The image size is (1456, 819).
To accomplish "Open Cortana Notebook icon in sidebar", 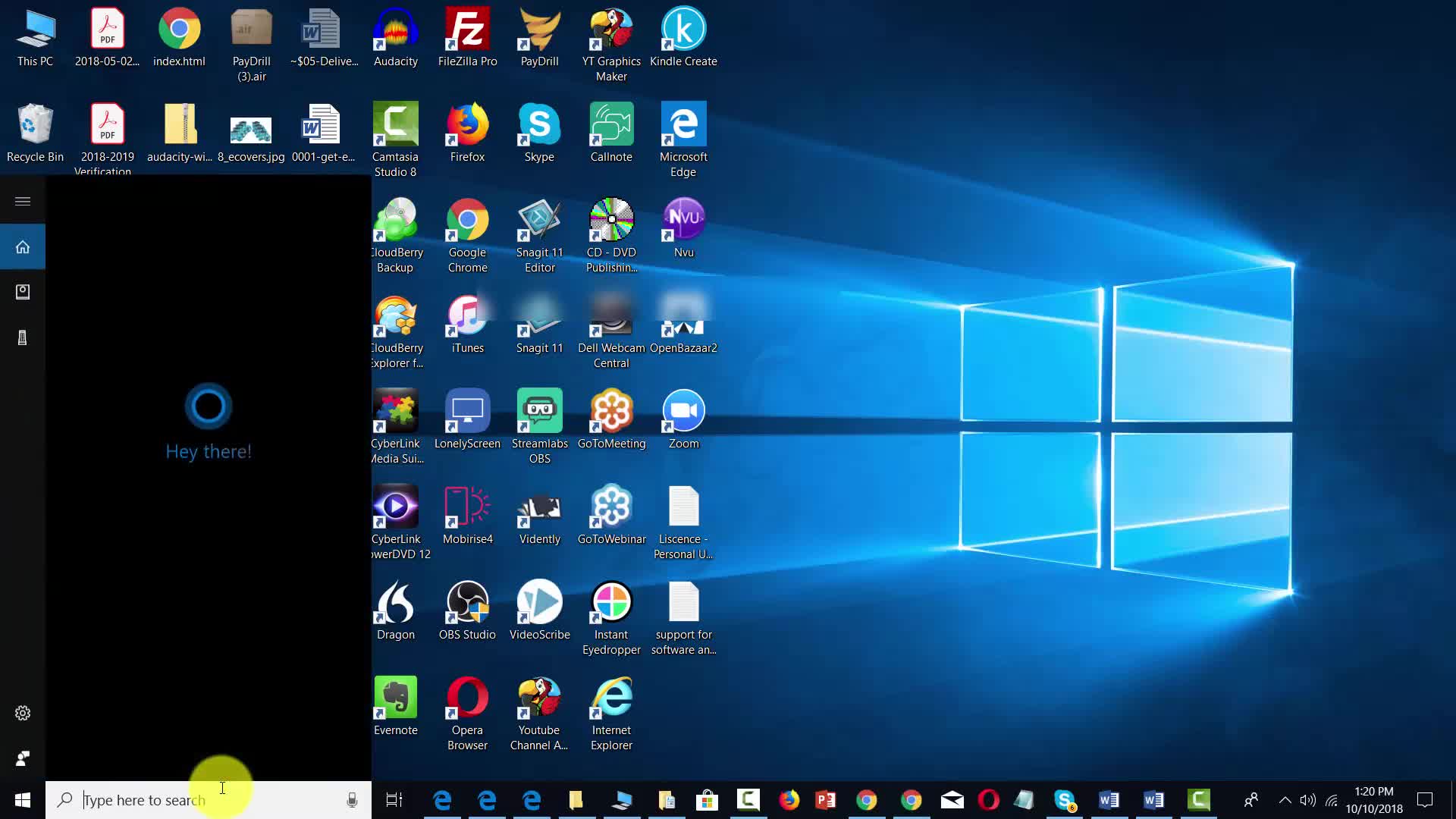I will coord(23,292).
